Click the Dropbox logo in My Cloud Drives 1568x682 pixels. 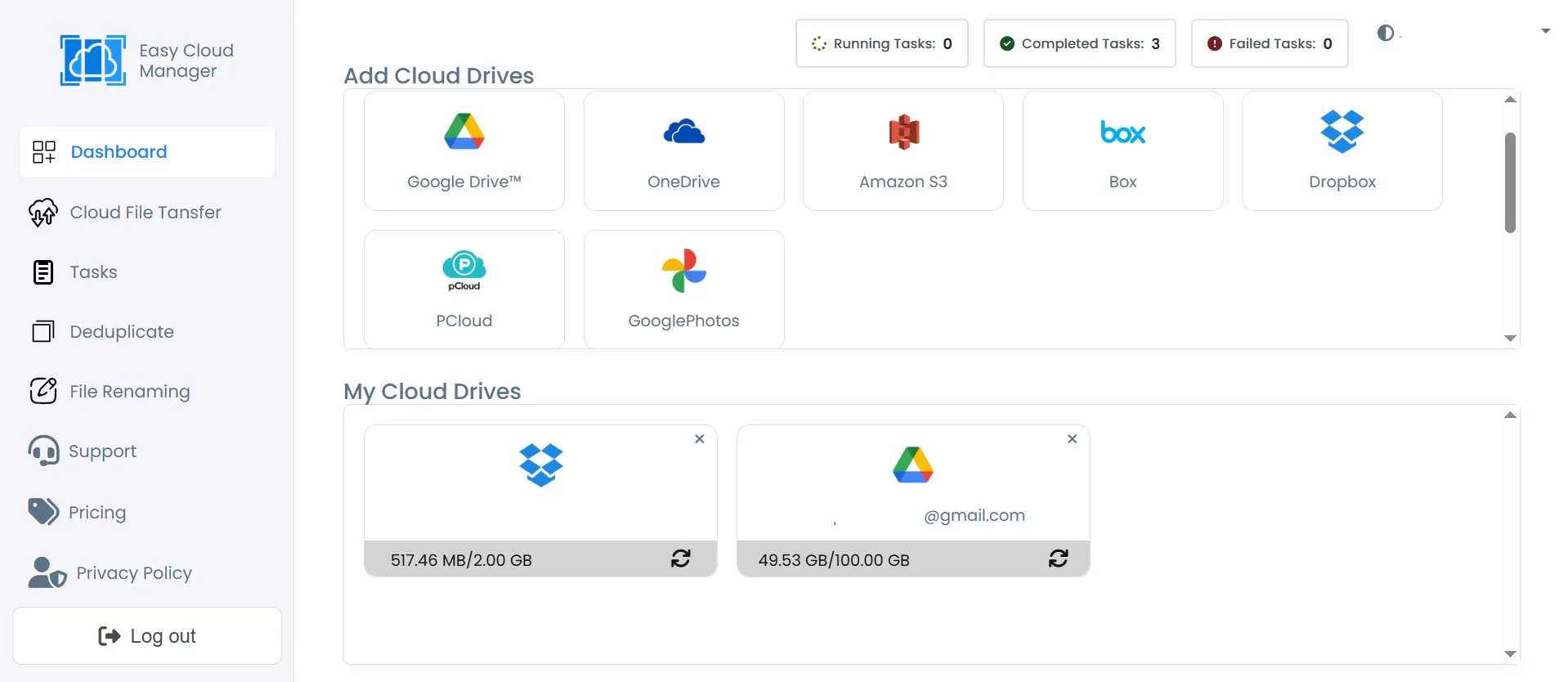[541, 464]
